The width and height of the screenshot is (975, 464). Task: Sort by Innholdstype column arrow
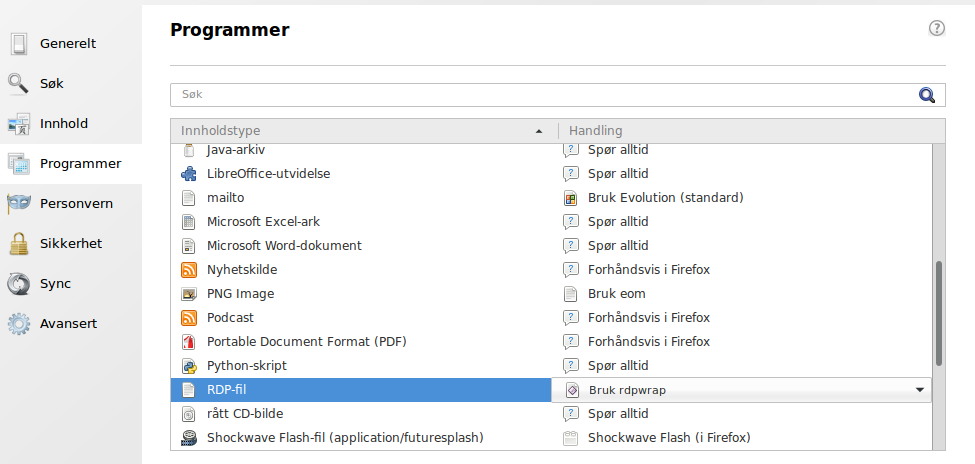click(538, 131)
